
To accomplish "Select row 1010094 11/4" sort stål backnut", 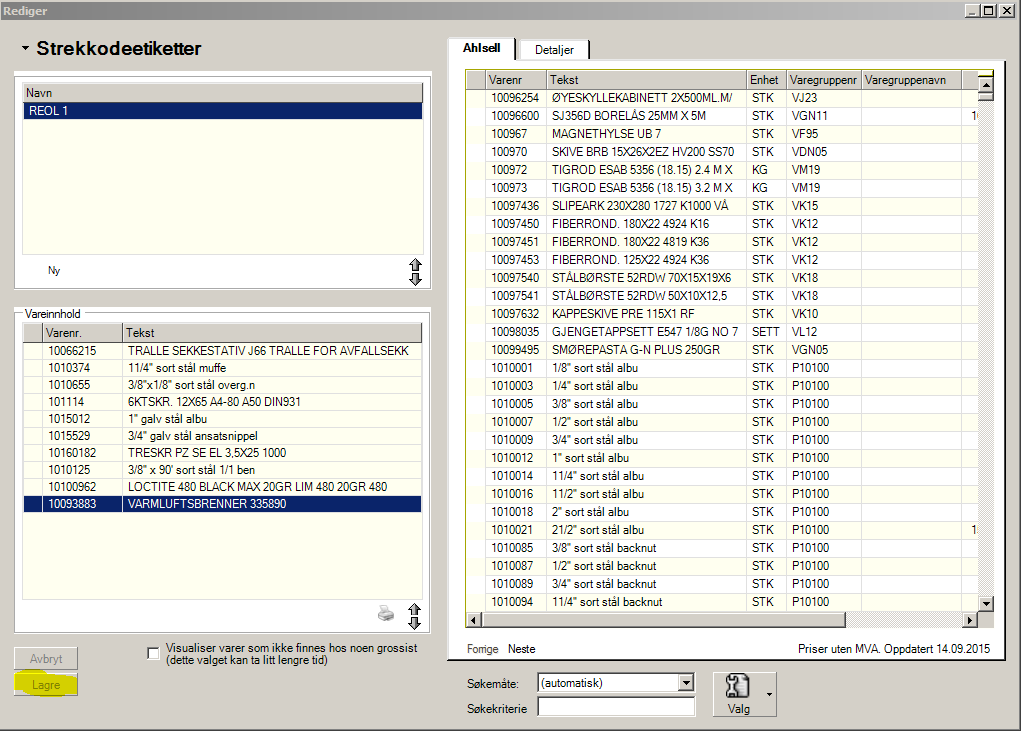I will 721,602.
